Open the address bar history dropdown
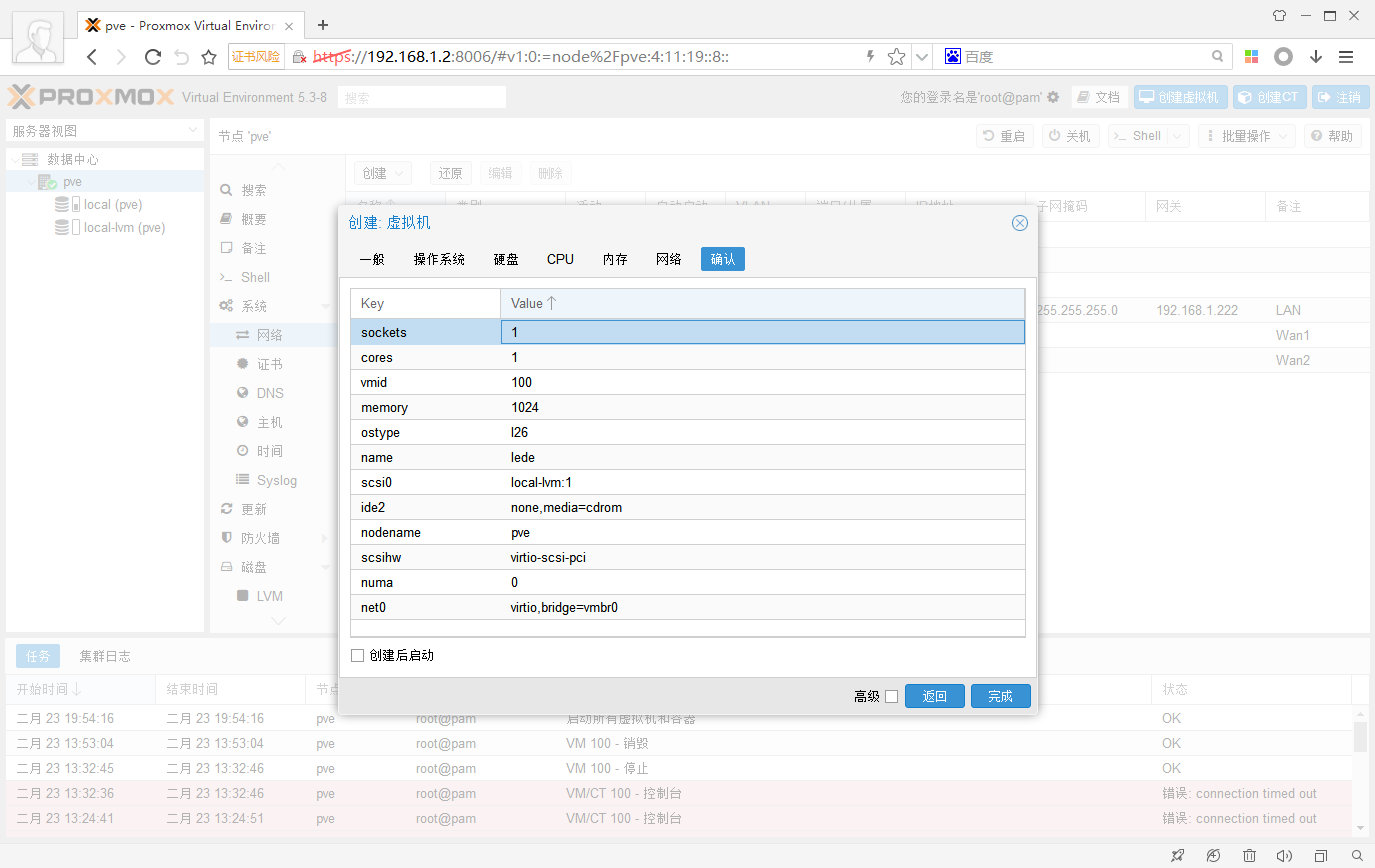This screenshot has height=868, width=1375. [922, 57]
